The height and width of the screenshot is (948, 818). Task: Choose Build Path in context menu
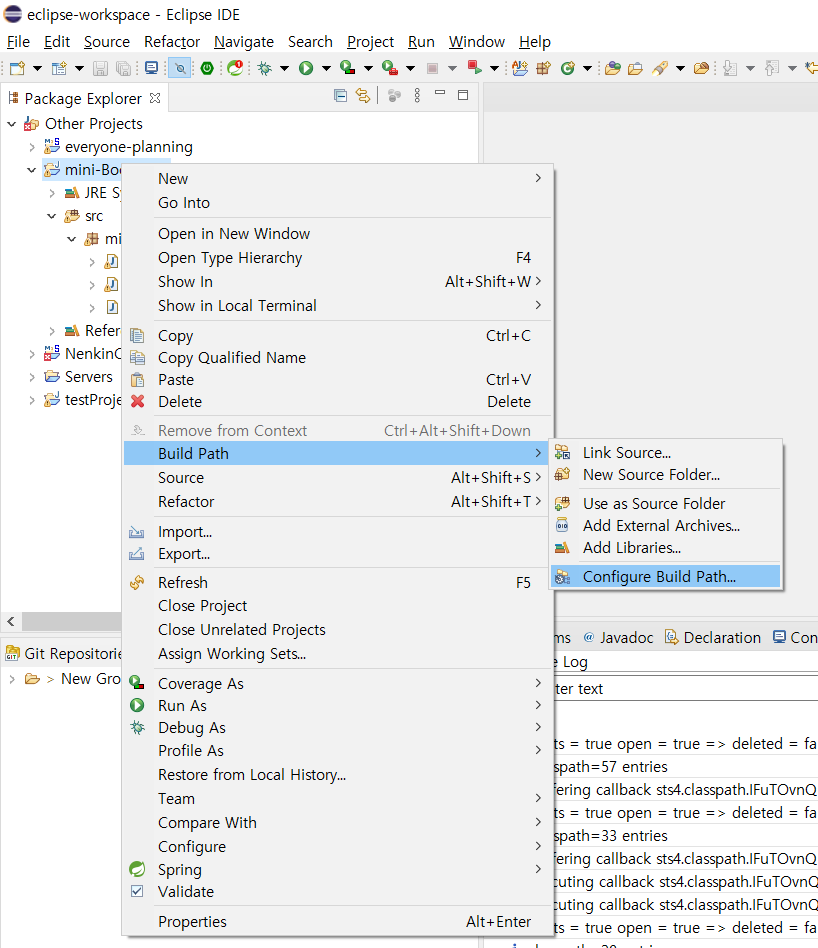[336, 453]
